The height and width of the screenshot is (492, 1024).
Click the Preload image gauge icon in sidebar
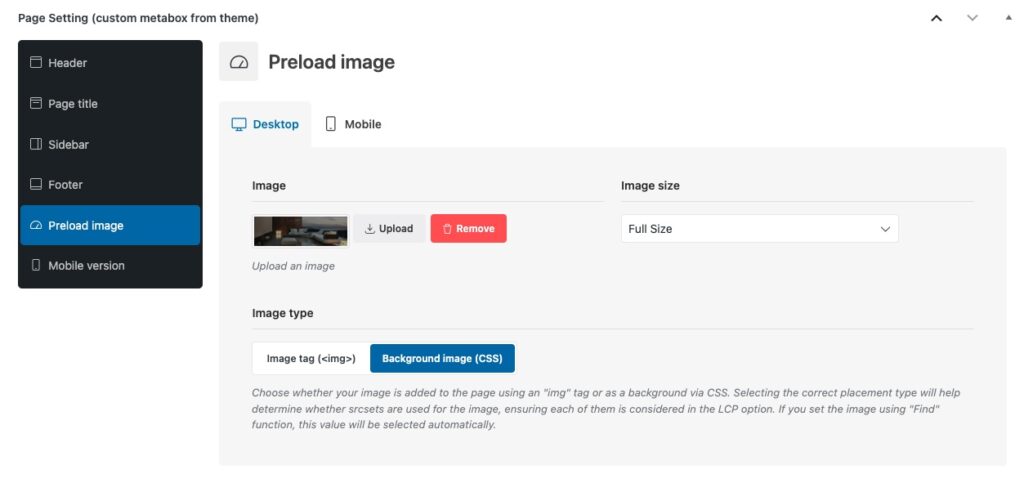click(36, 226)
